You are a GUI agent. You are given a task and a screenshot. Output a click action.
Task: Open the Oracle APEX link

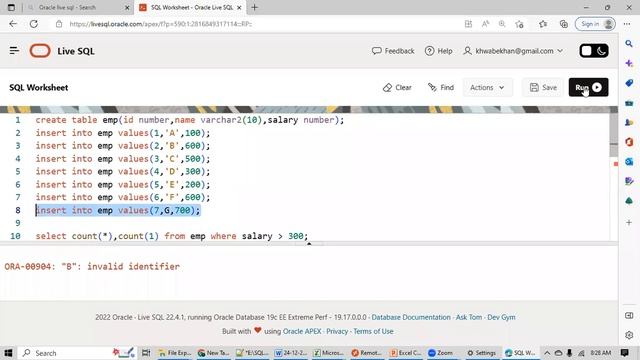302,331
